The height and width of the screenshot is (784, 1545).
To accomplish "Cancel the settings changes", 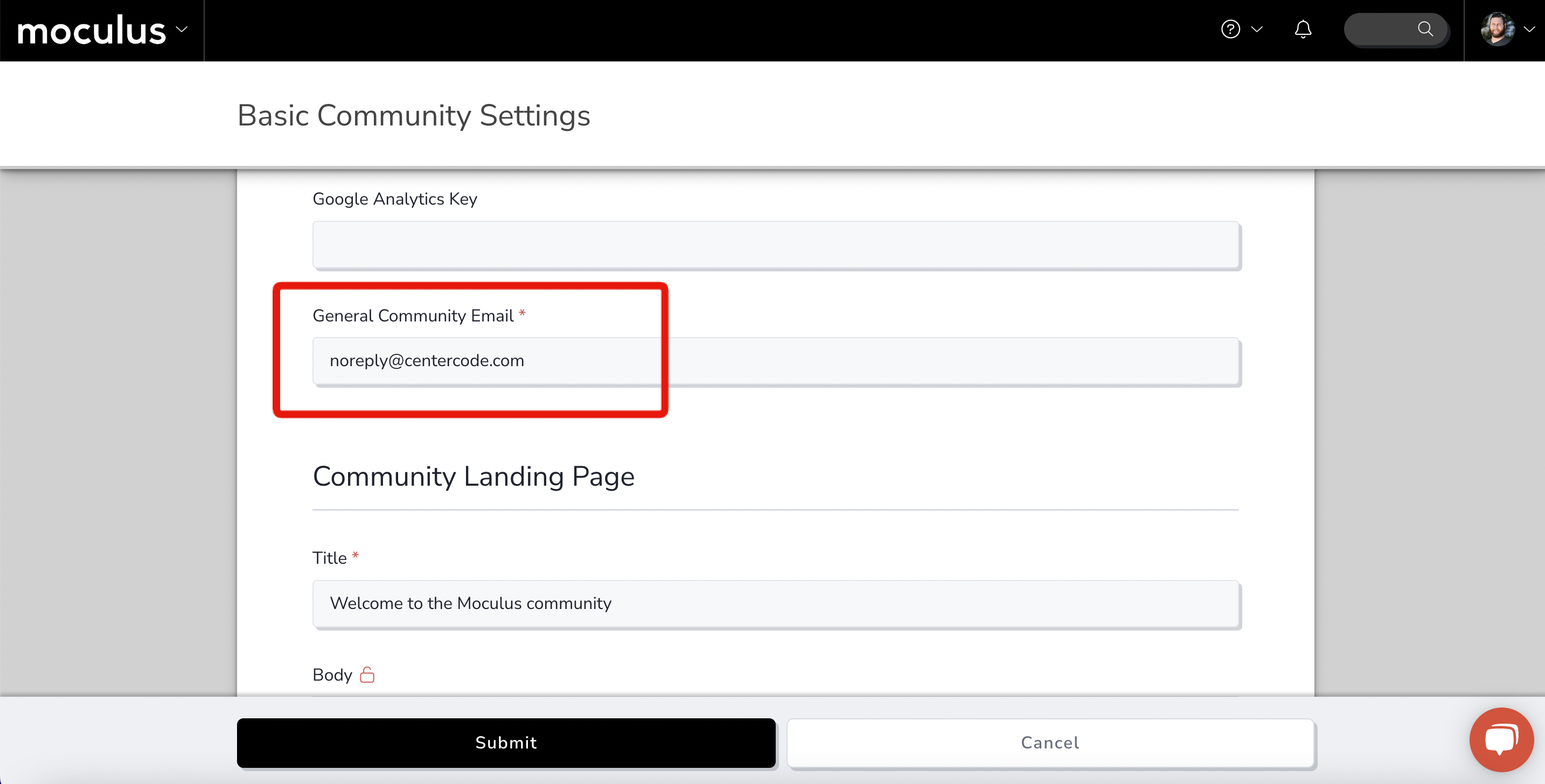I will (1051, 743).
